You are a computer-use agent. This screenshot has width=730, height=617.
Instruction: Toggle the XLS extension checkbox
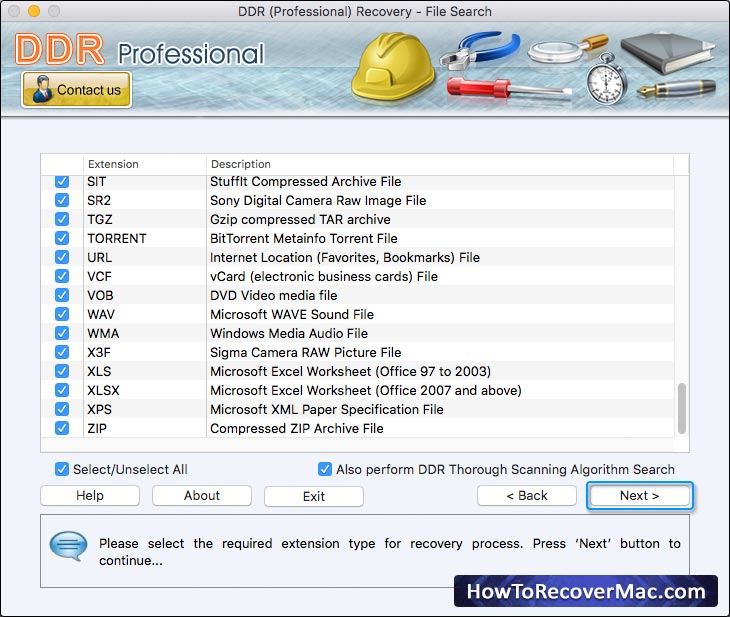click(x=62, y=371)
